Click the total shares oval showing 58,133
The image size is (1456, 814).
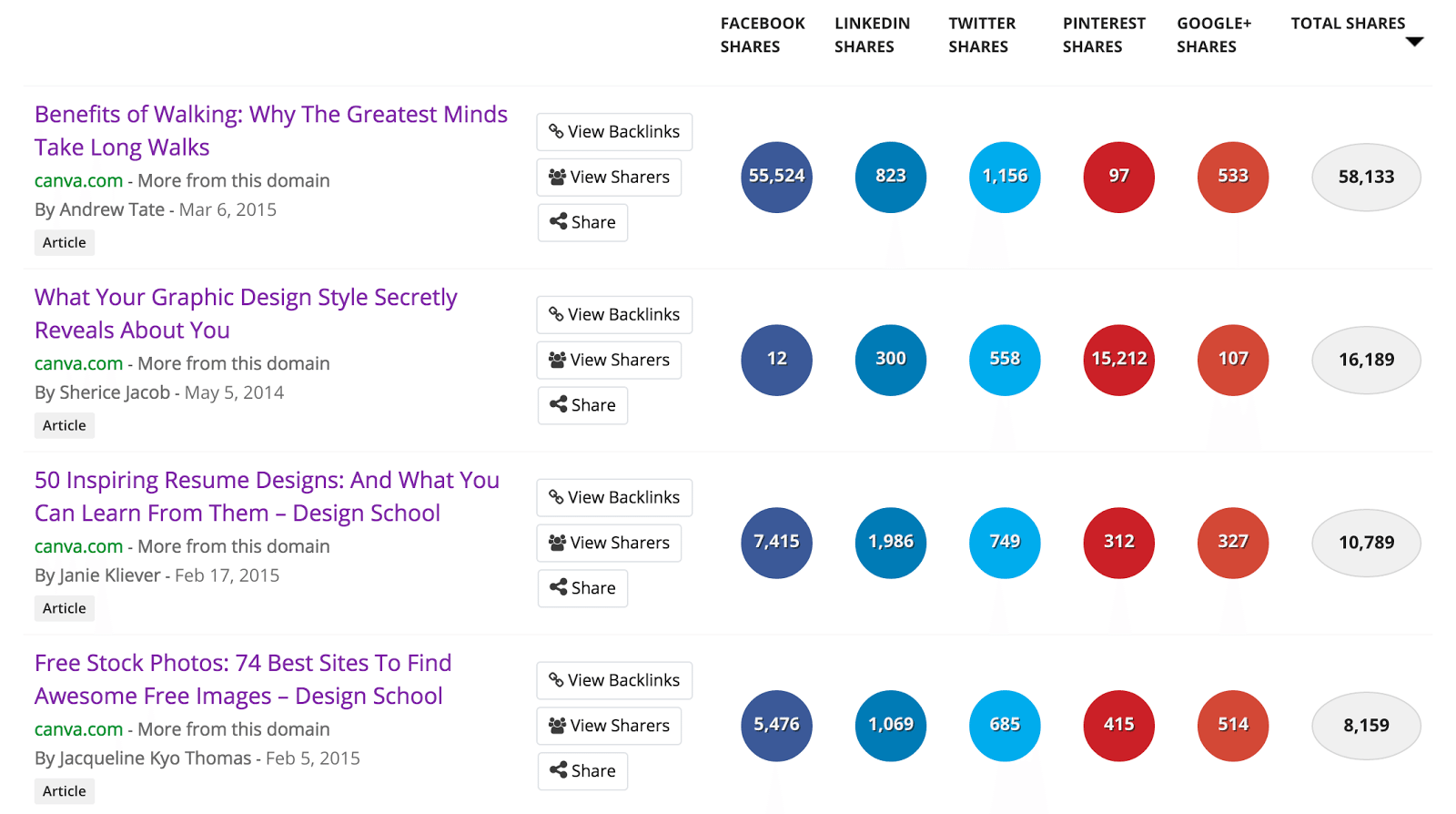(x=1365, y=178)
